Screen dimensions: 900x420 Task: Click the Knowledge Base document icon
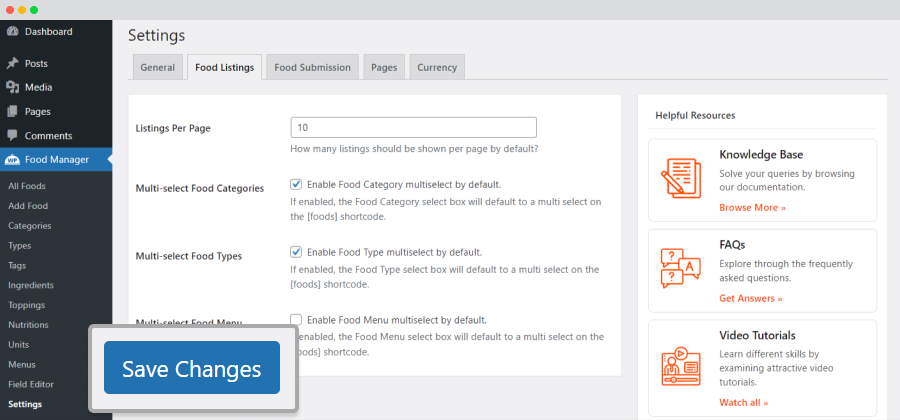(x=681, y=178)
